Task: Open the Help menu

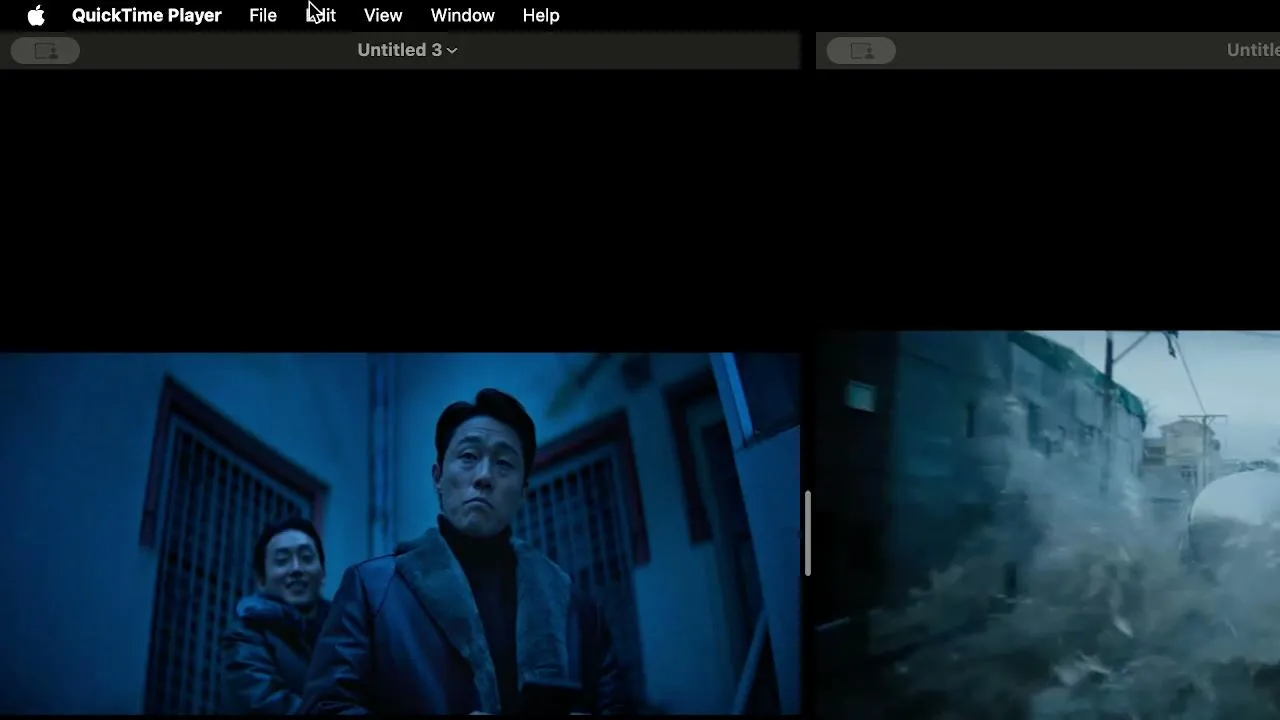Action: [x=541, y=16]
